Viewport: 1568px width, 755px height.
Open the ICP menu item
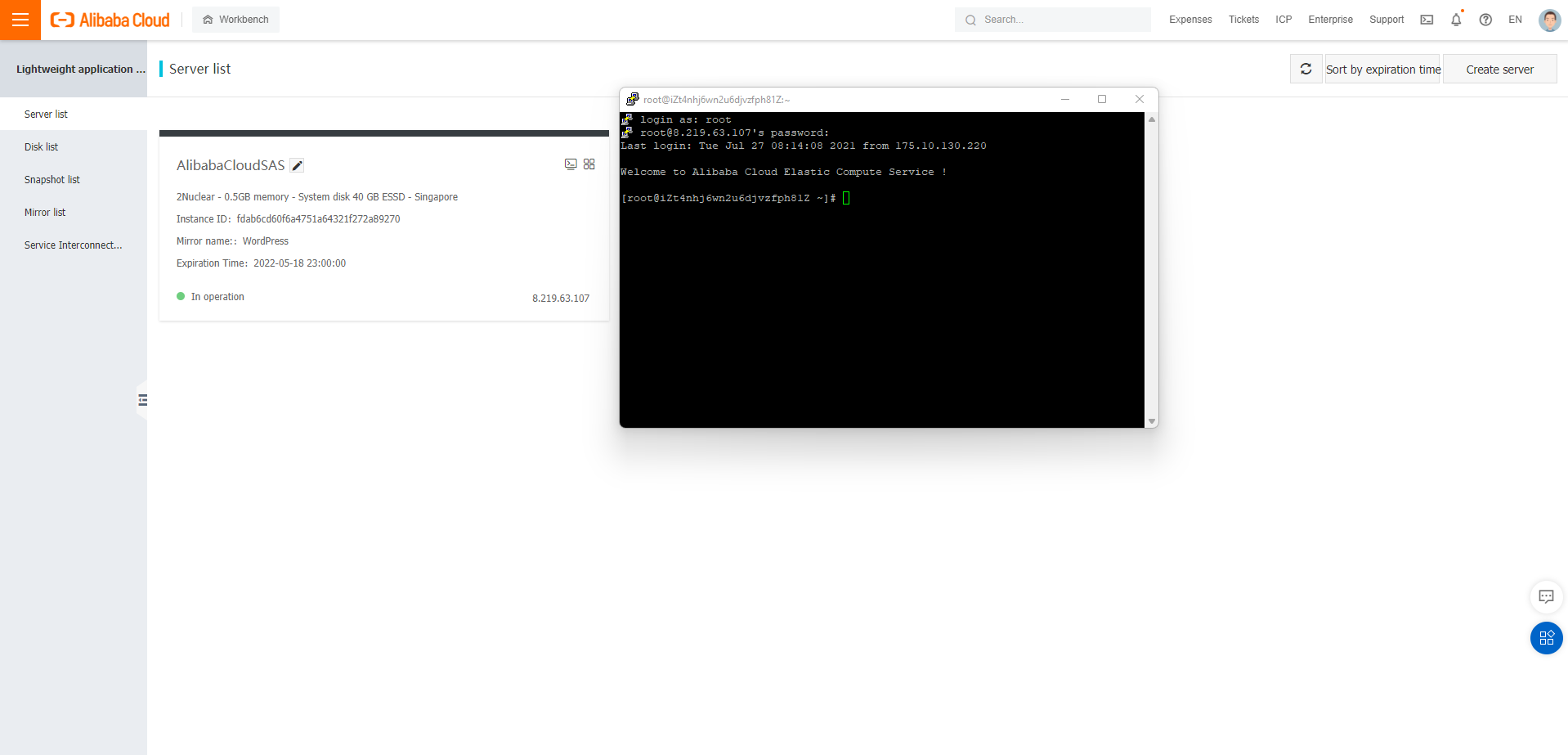[x=1284, y=20]
